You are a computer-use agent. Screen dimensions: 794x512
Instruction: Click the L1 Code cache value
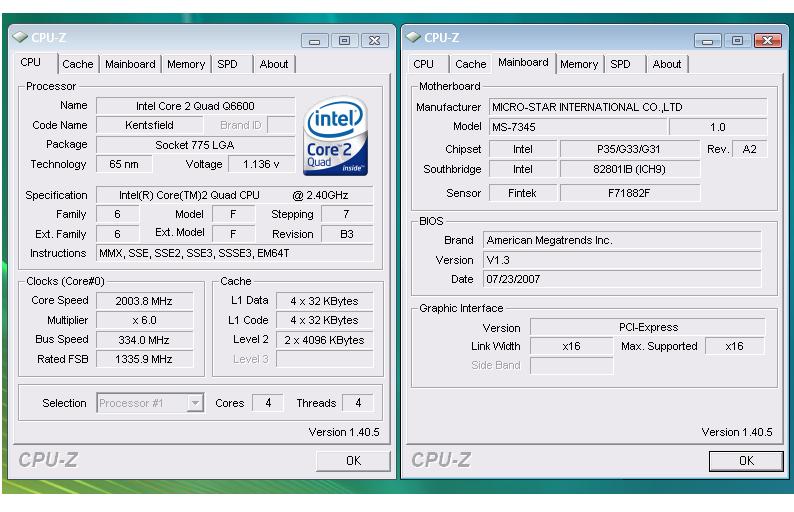tap(325, 321)
